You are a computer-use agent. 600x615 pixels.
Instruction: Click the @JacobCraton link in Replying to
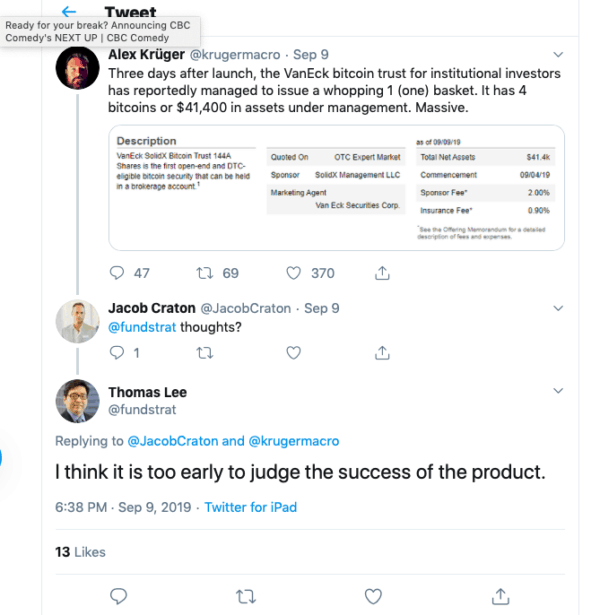172,441
